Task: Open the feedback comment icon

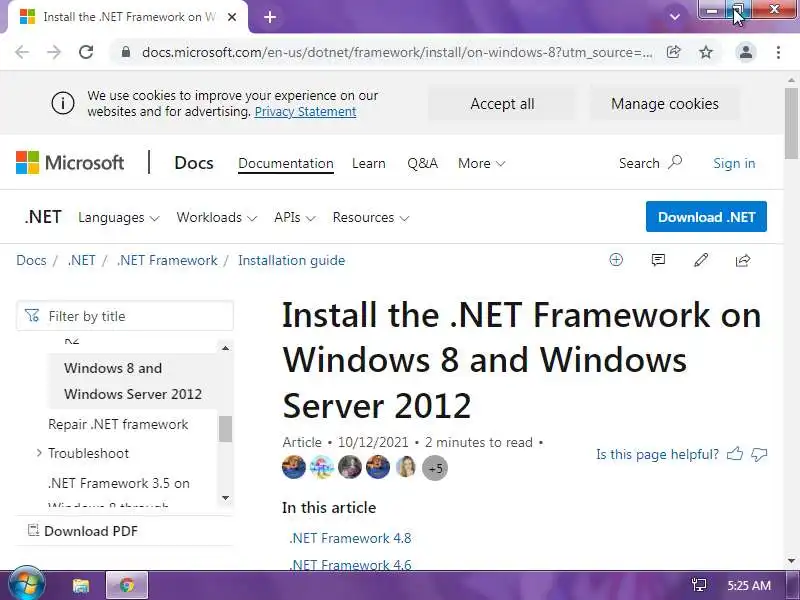Action: (658, 260)
